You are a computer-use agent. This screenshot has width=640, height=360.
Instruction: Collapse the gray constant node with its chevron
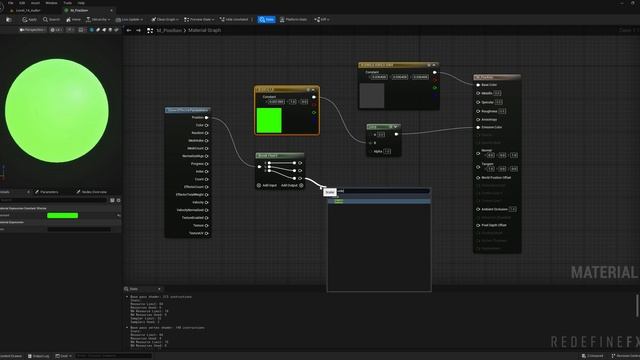click(x=434, y=65)
